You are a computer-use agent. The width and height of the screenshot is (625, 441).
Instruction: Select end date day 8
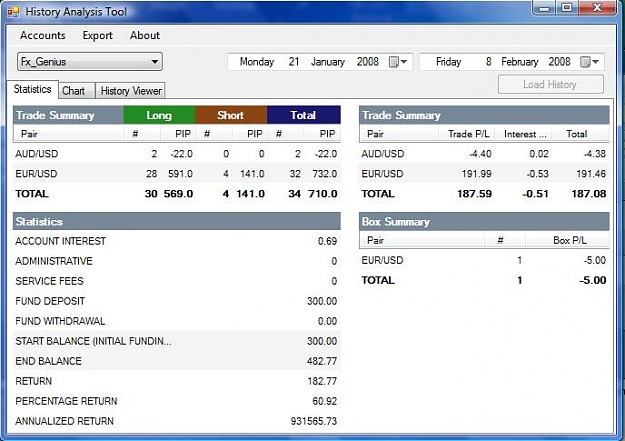pyautogui.click(x=488, y=62)
